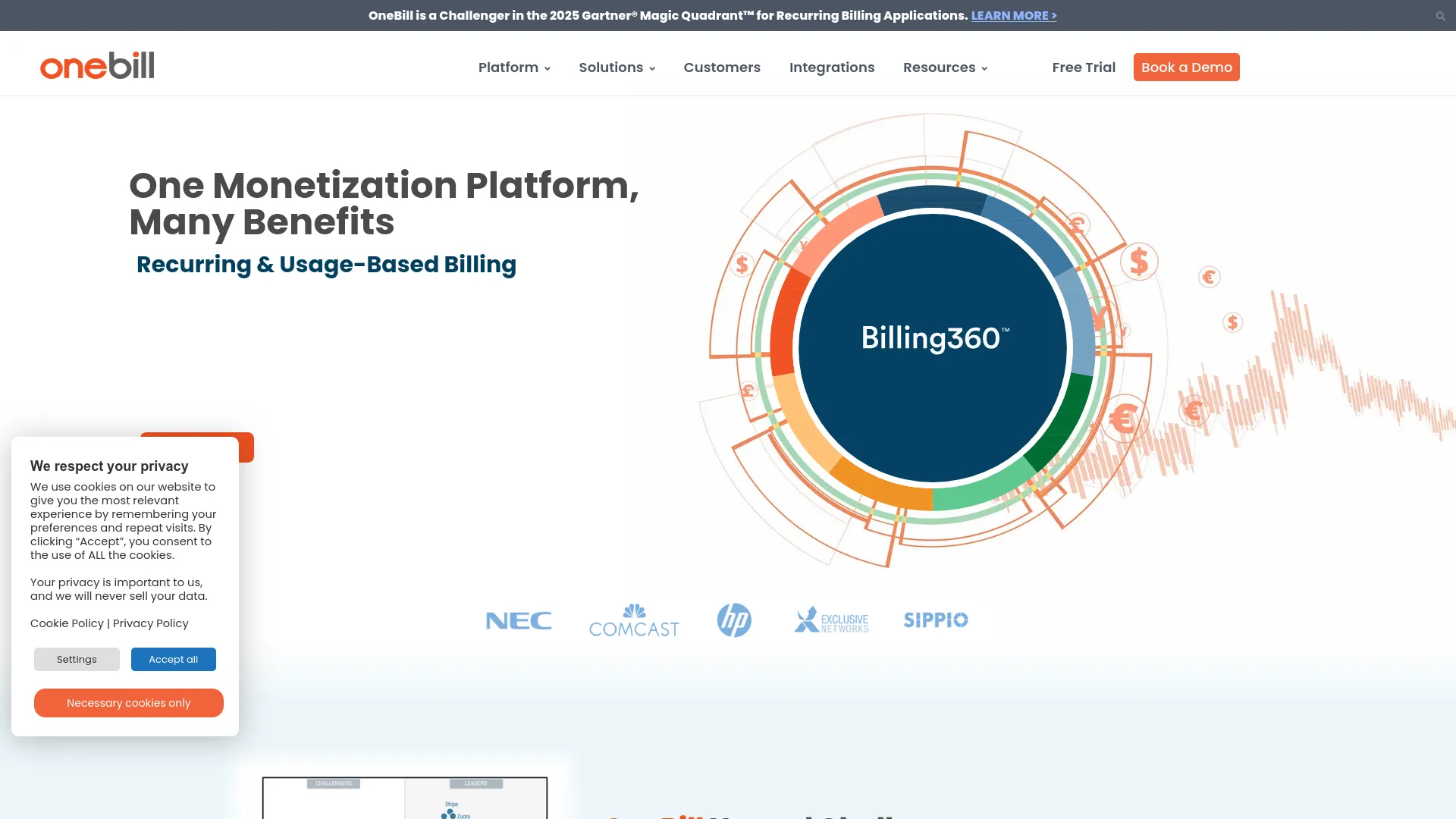Screen dimensions: 1456x819
Task: Open the Privacy Policy link
Action: pyautogui.click(x=150, y=623)
